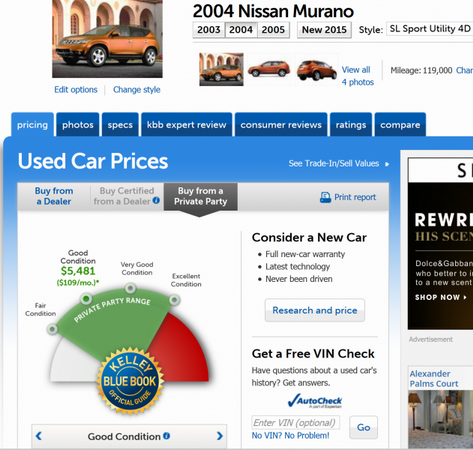Go to previous condition with left arrow
The width and height of the screenshot is (473, 450).
point(39,436)
